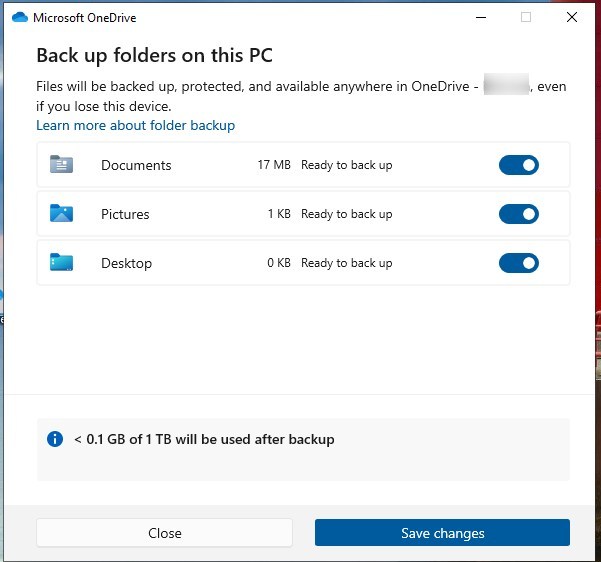Turn off Documents folder backup toggle

point(518,165)
